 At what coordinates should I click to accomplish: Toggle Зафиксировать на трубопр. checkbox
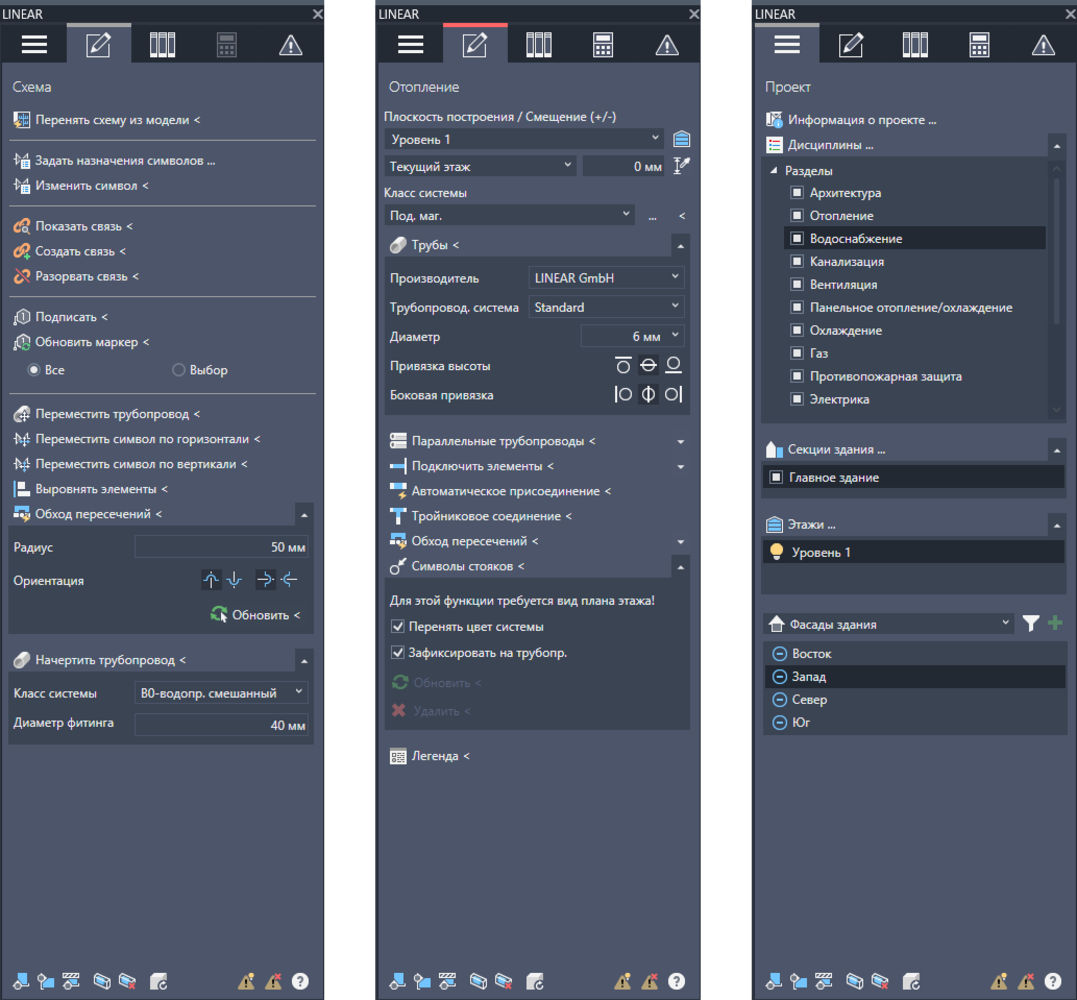click(x=397, y=652)
